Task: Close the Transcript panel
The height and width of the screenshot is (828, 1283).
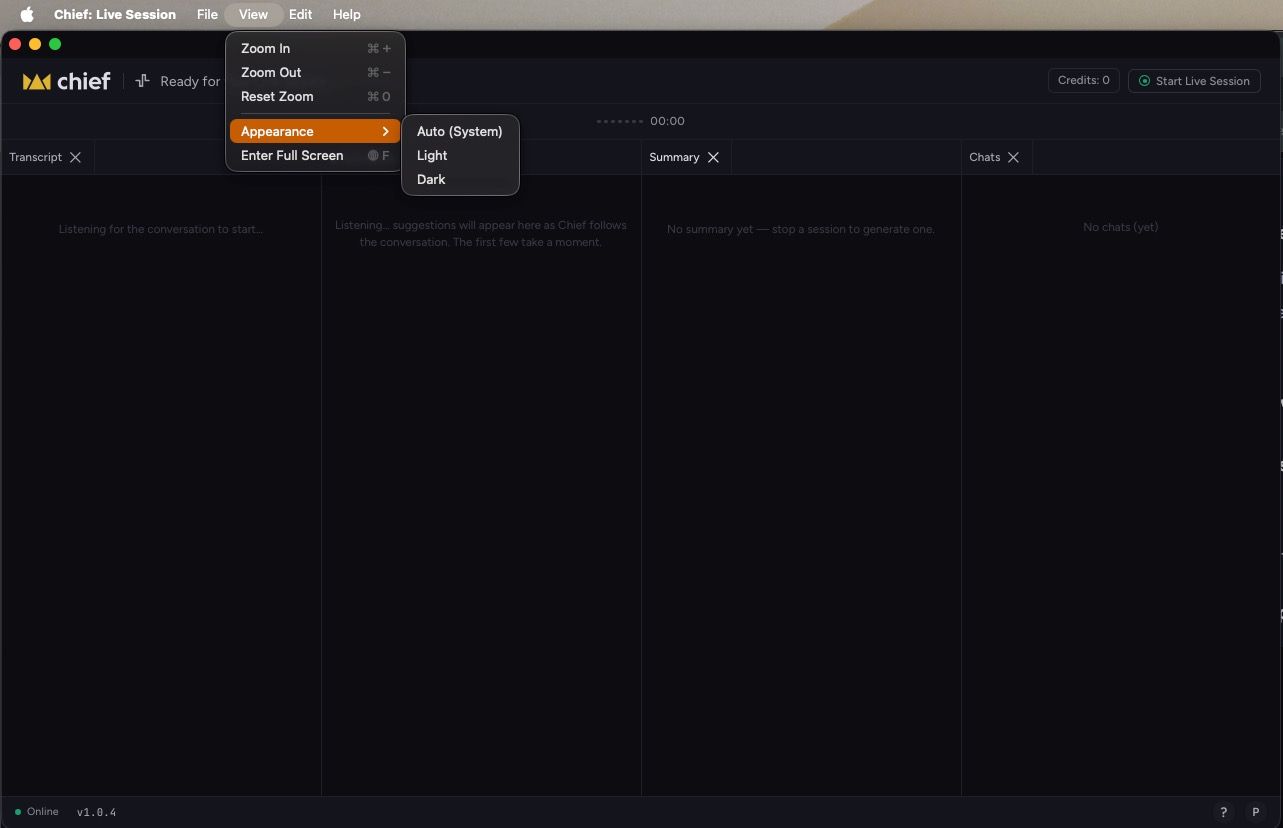Action: coord(75,157)
